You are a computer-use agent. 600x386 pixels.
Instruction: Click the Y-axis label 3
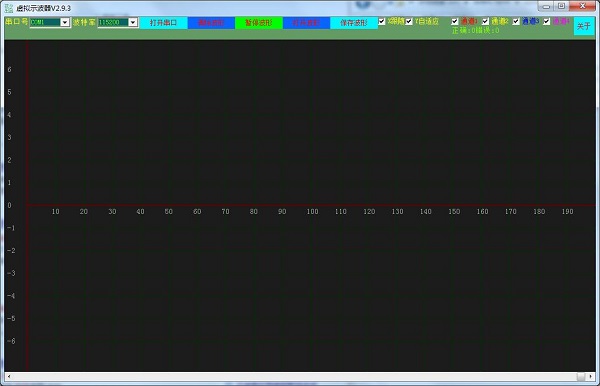(x=9, y=137)
